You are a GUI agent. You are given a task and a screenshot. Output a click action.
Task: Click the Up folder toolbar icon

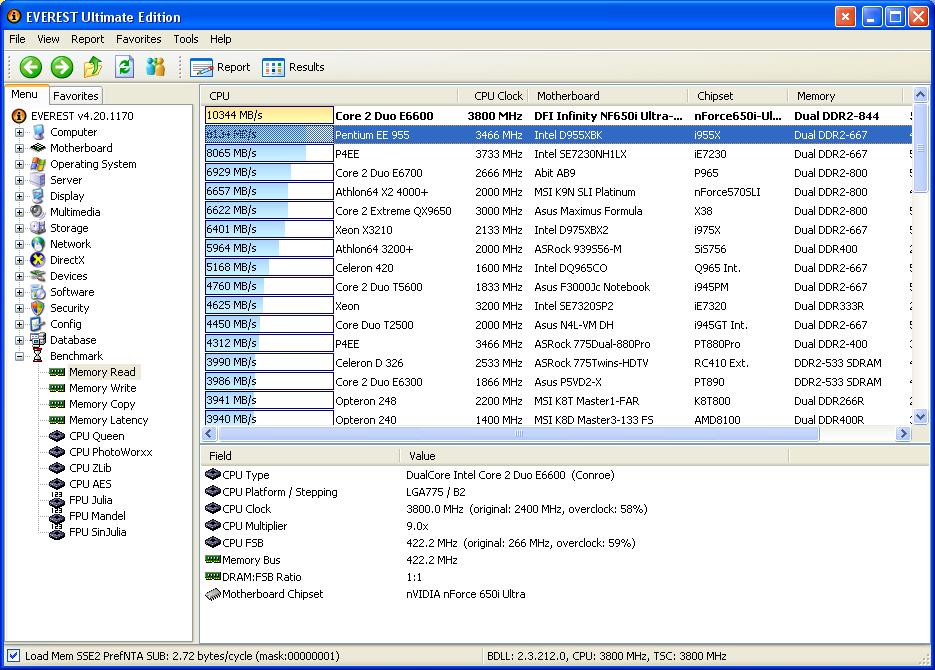pos(93,67)
